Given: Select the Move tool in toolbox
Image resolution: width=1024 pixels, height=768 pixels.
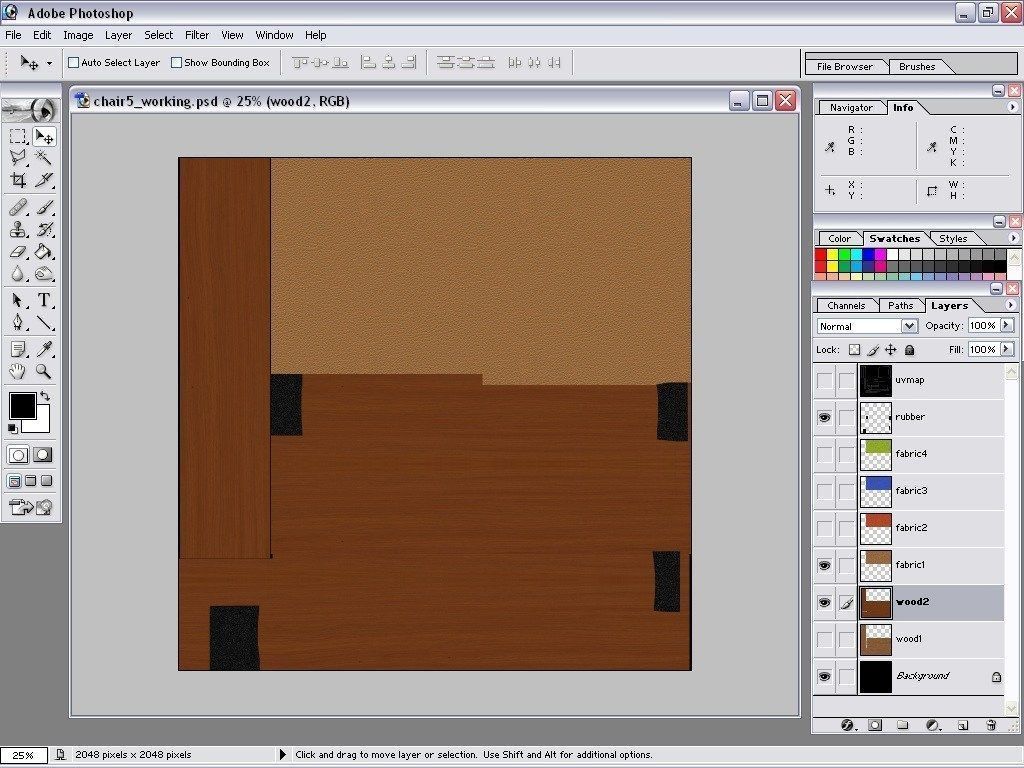Looking at the screenshot, I should pyautogui.click(x=44, y=136).
